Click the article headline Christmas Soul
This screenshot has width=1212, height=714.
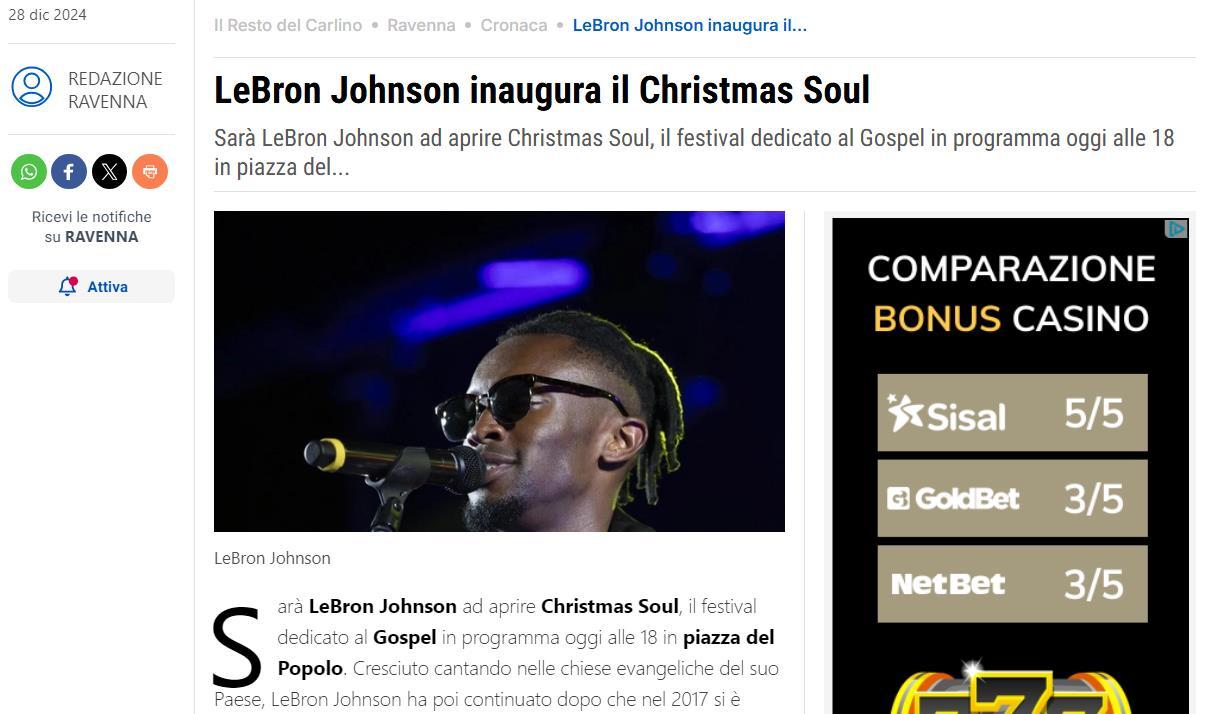click(x=542, y=90)
